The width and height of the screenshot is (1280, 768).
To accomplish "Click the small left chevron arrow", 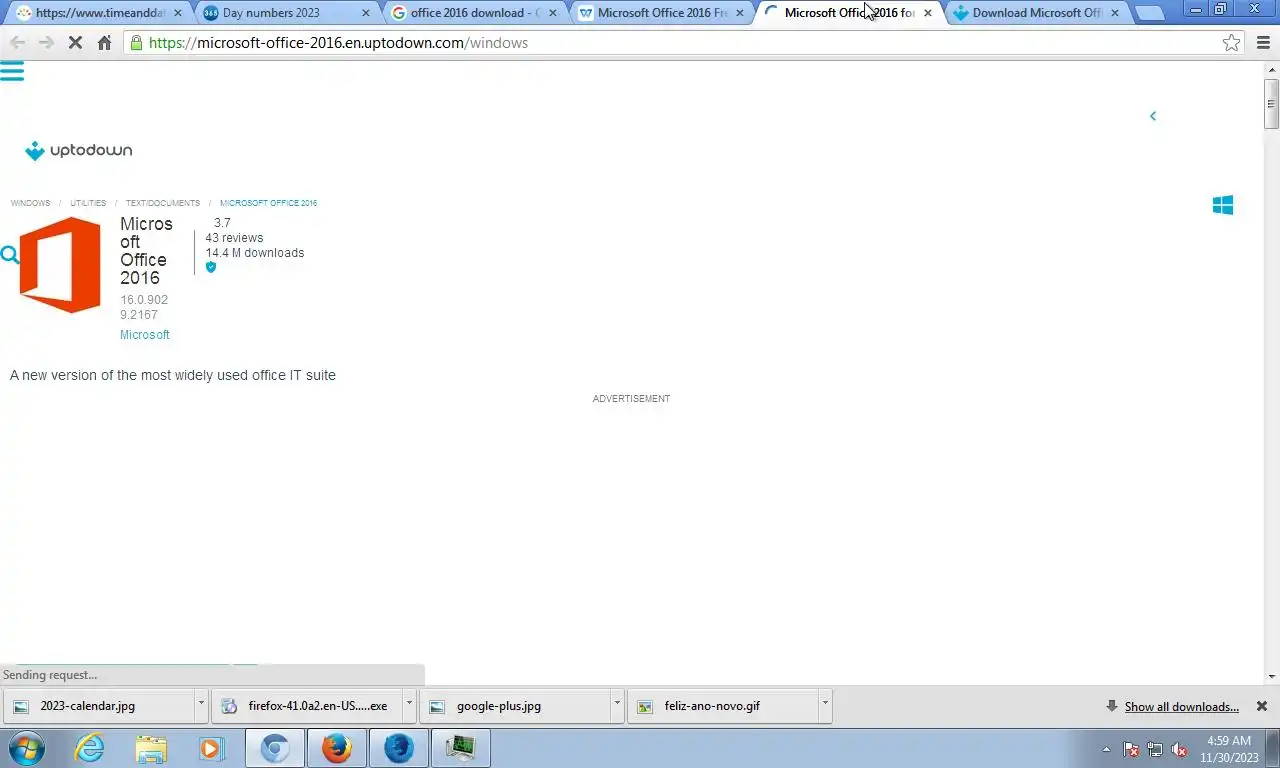I will point(1152,116).
